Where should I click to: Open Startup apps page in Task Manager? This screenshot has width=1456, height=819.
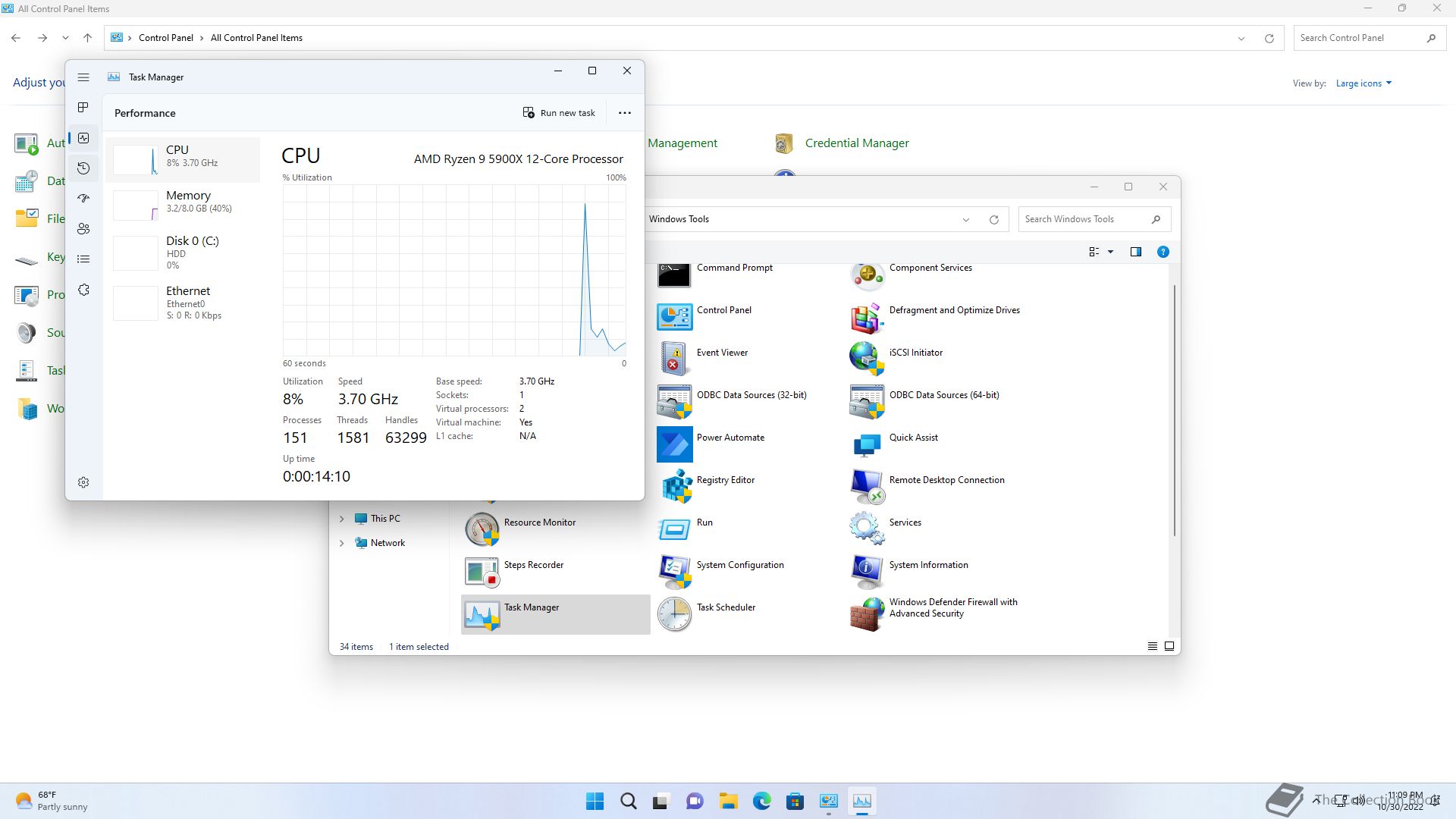(x=83, y=199)
